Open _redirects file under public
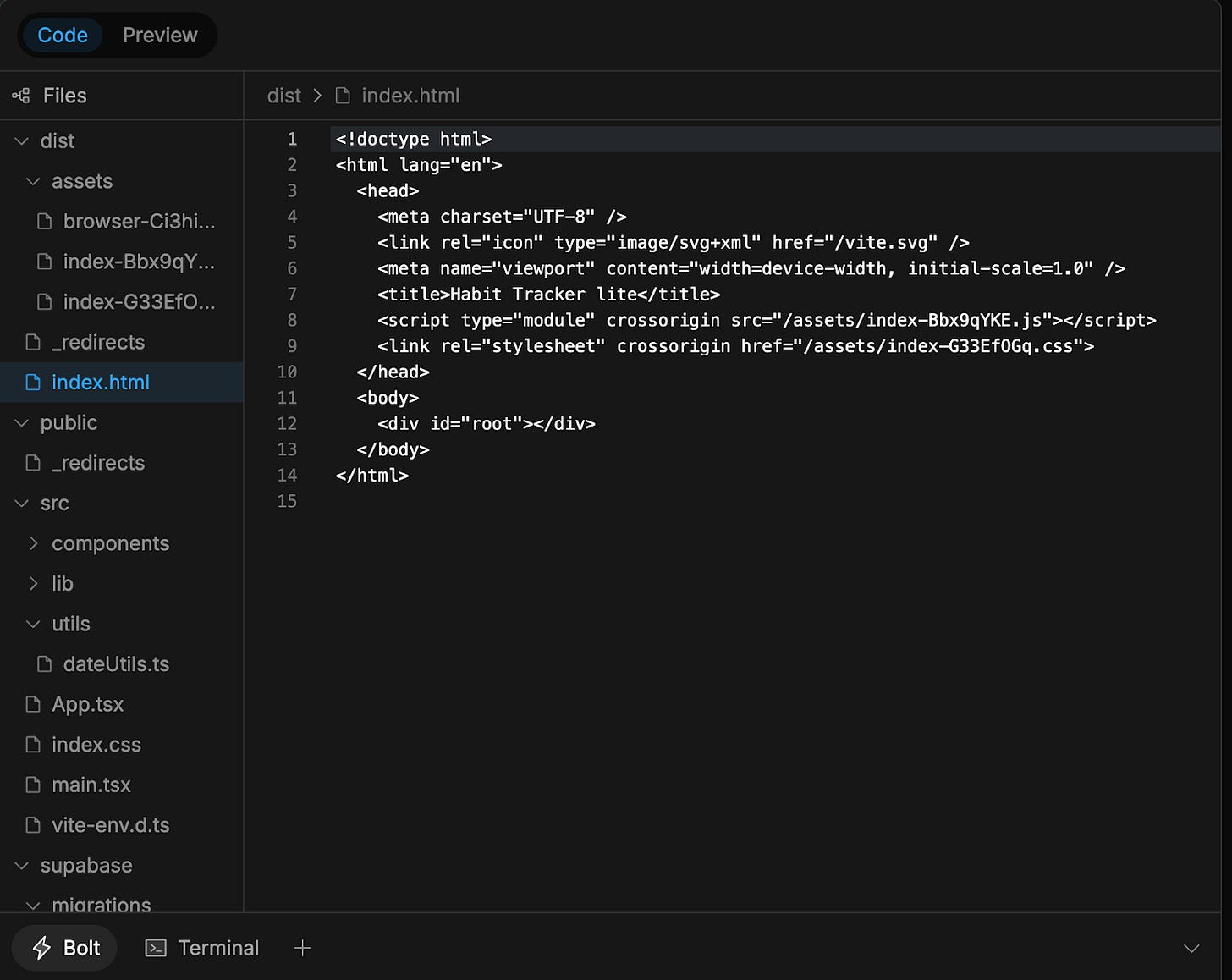Screen dimensions: 1232x980 pos(98,463)
